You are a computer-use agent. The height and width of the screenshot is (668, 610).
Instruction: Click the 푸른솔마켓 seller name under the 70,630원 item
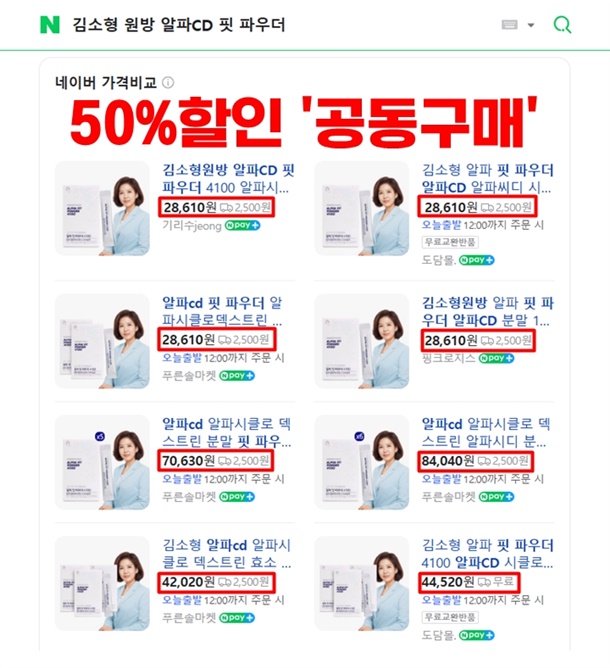pos(189,497)
